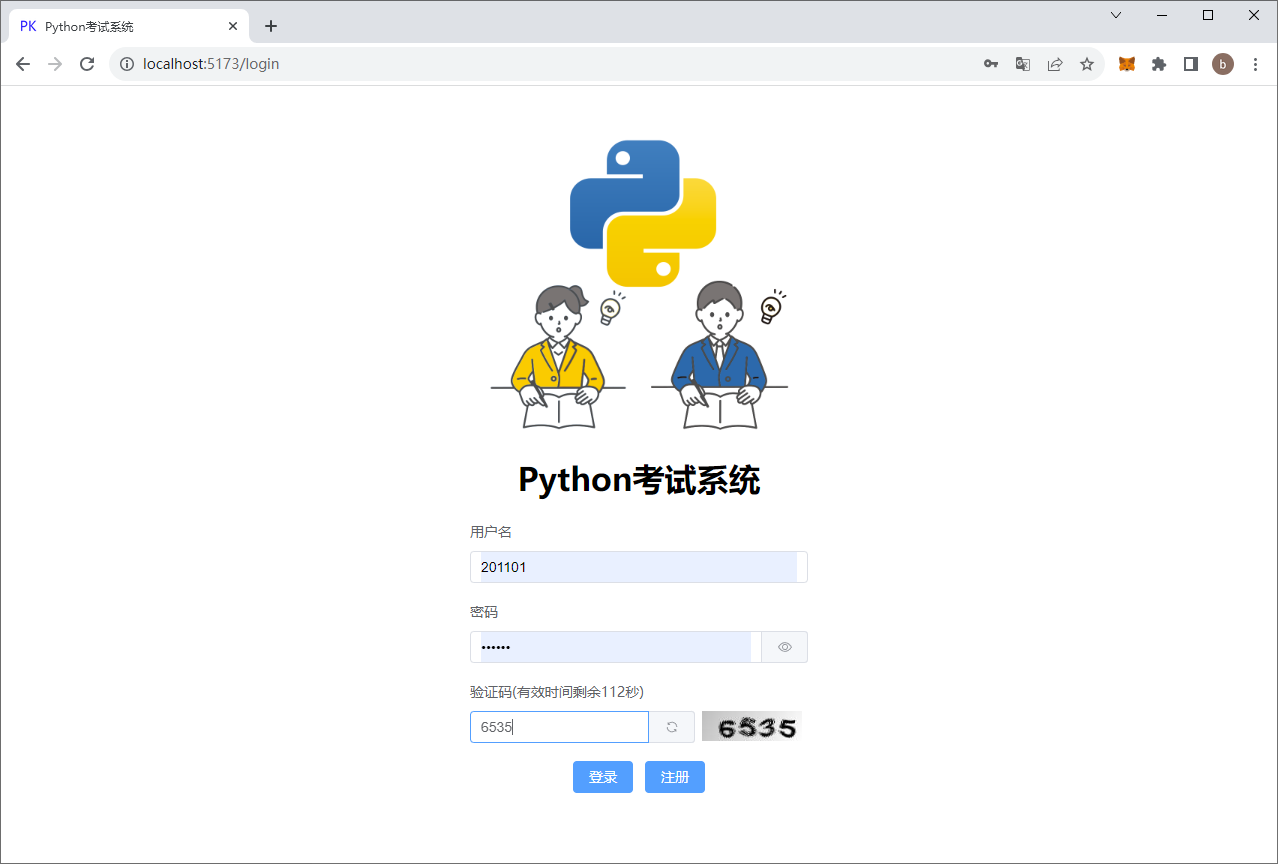1278x864 pixels.
Task: Click the captcha image 6535
Action: pos(752,726)
